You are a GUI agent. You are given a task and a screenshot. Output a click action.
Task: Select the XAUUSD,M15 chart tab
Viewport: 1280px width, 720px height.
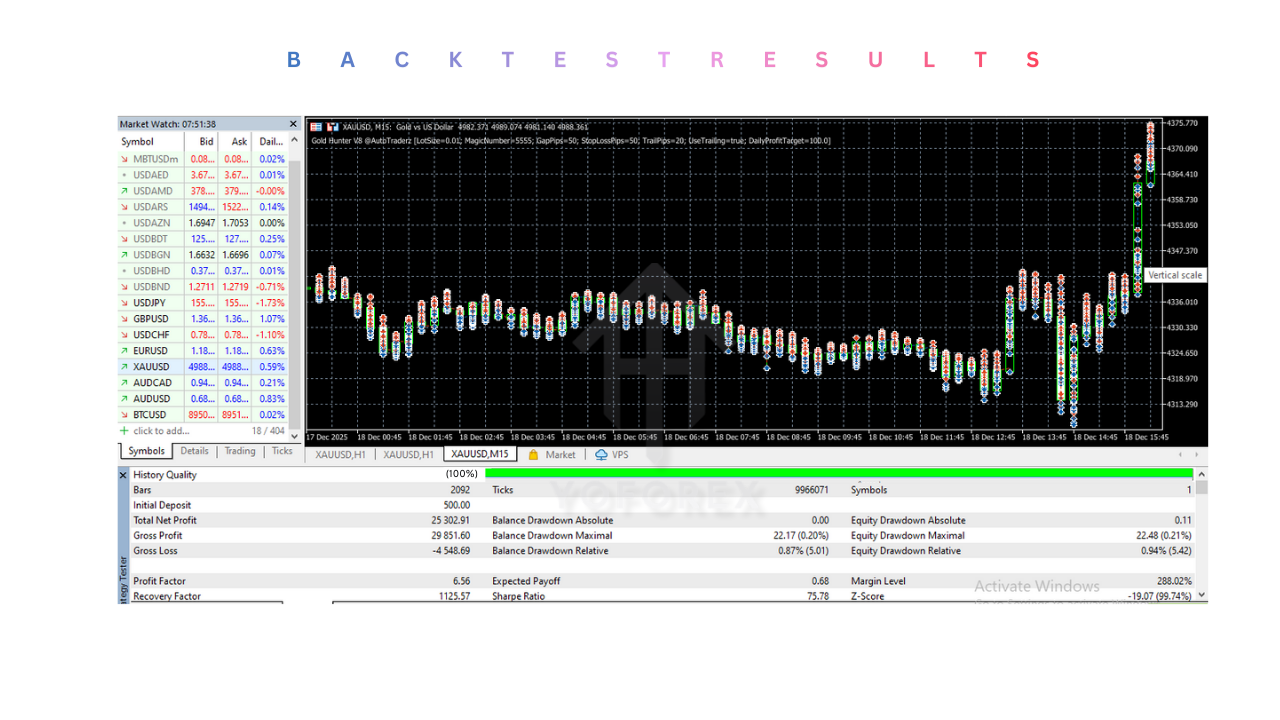coord(480,454)
